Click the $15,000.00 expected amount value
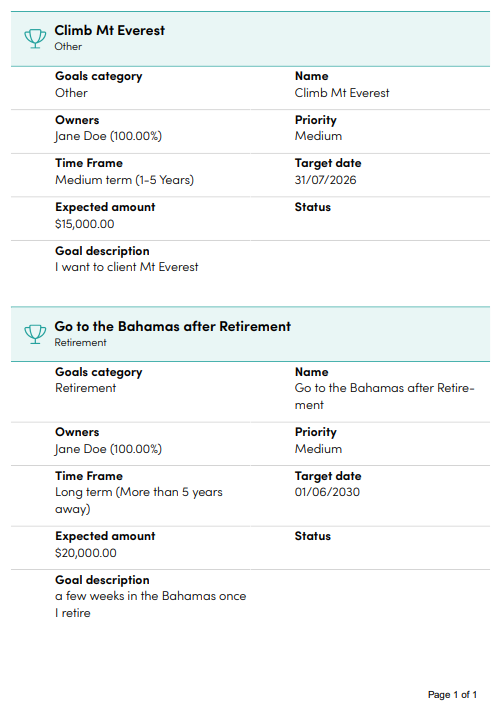The image size is (496, 717). point(85,224)
